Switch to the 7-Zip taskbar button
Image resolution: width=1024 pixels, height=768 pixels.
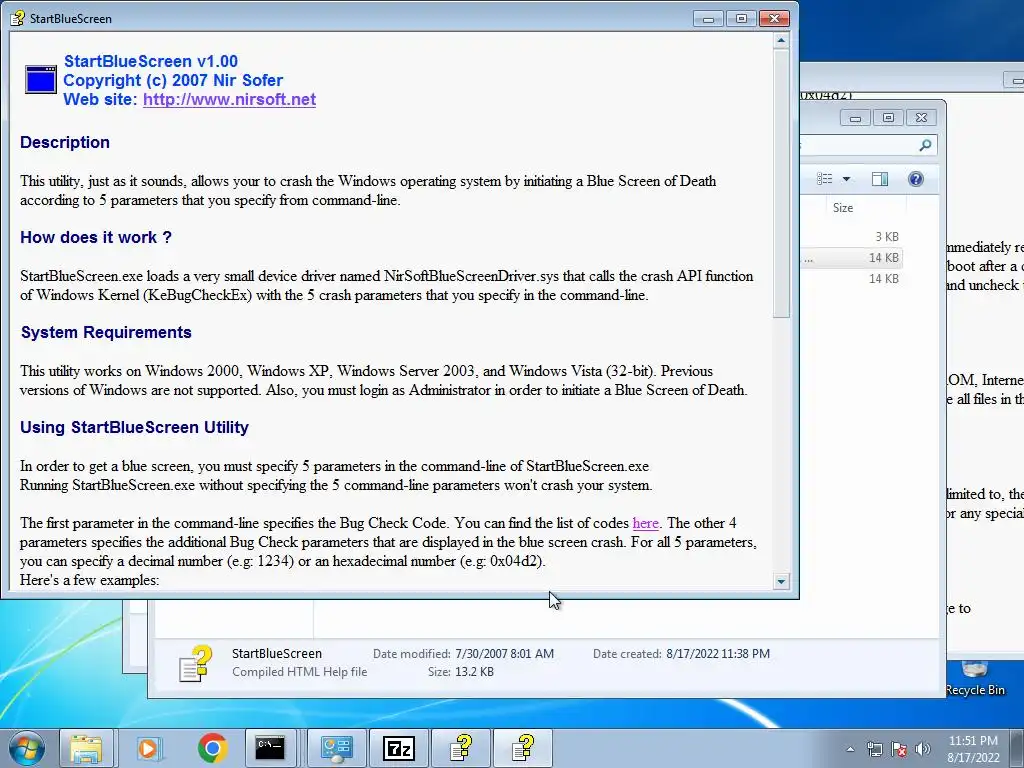pos(399,748)
